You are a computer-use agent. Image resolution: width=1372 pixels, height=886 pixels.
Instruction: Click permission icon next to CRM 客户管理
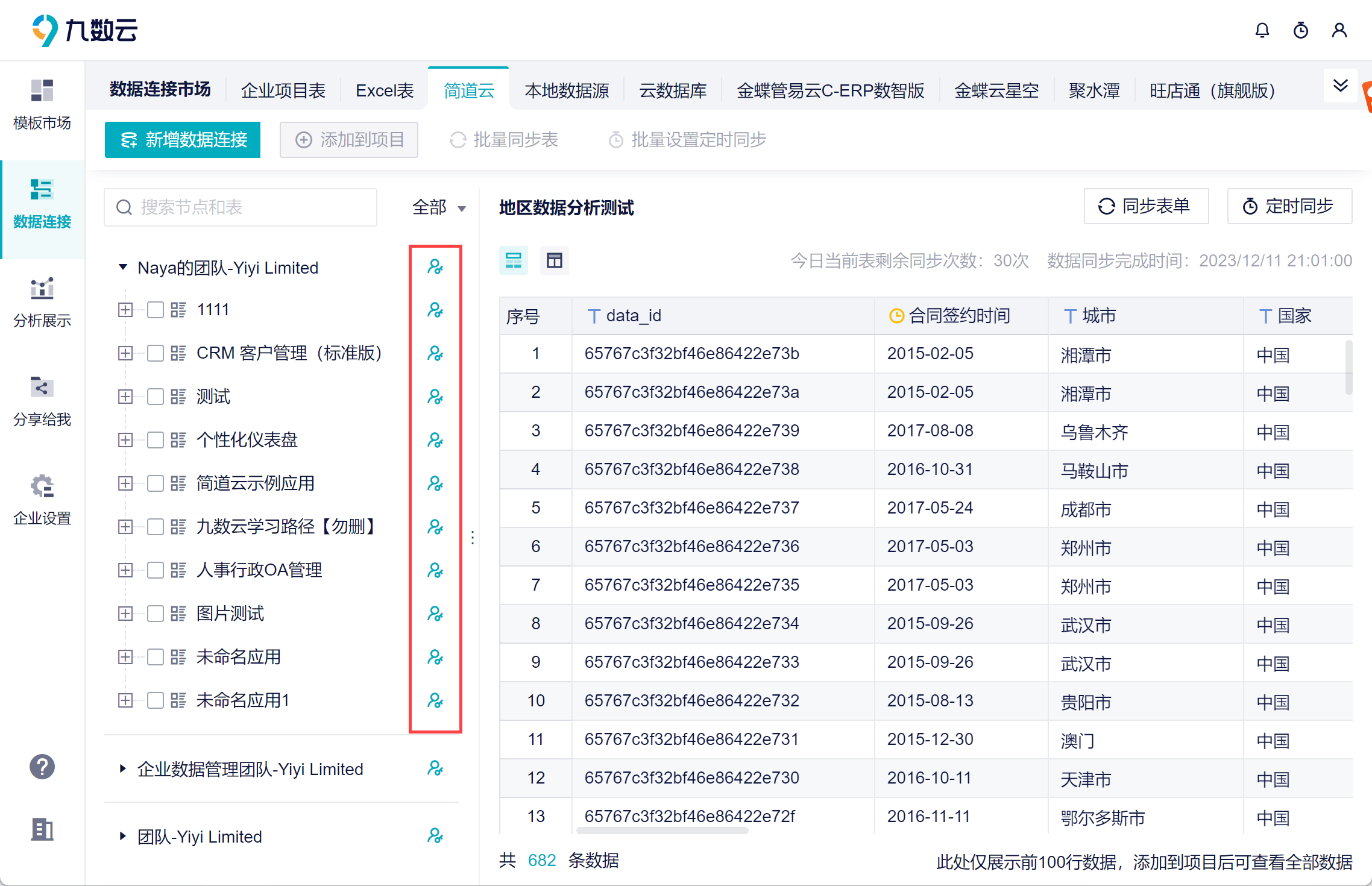point(435,353)
